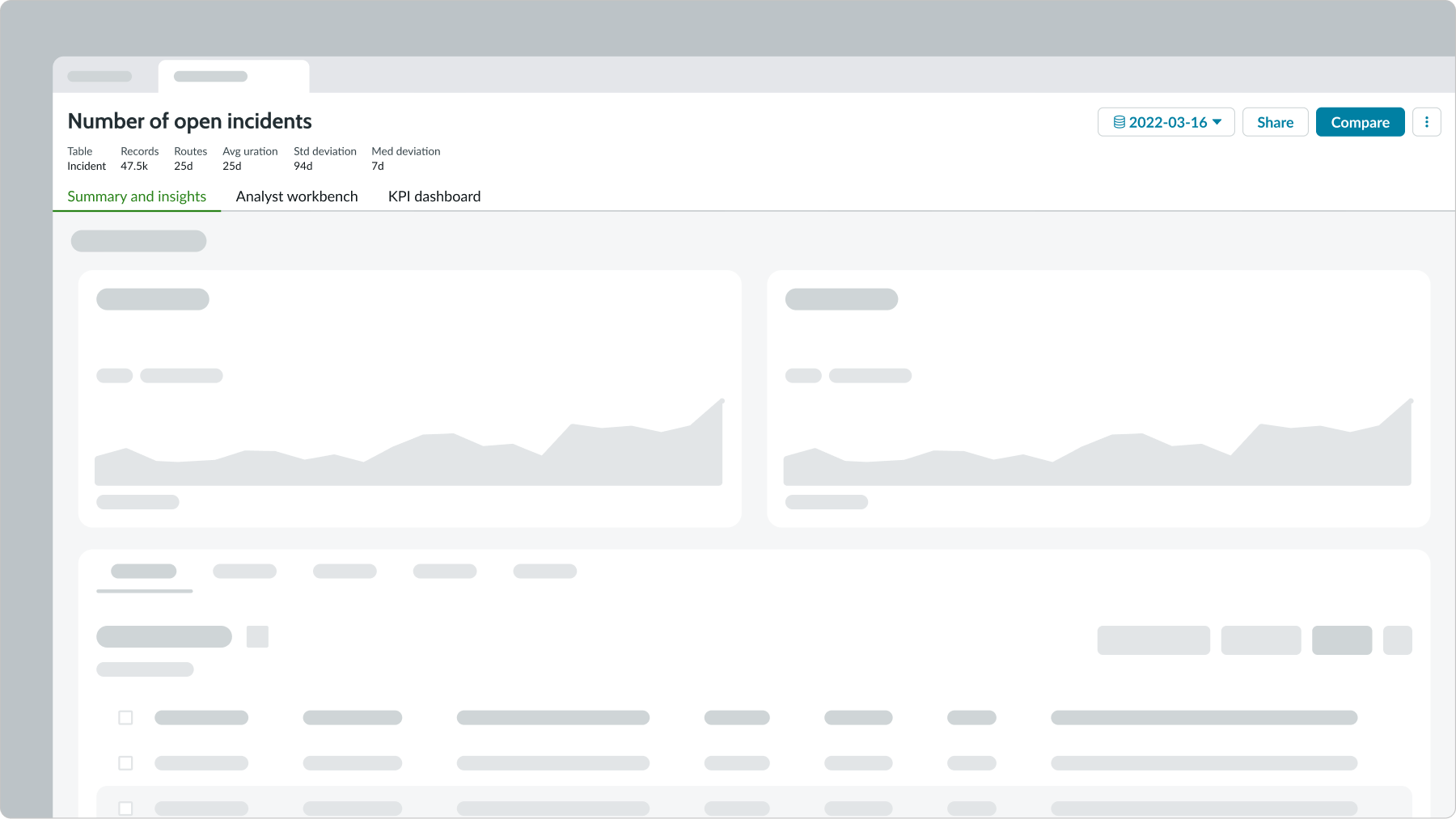
Task: Select the Summary and insights tab
Action: [137, 196]
